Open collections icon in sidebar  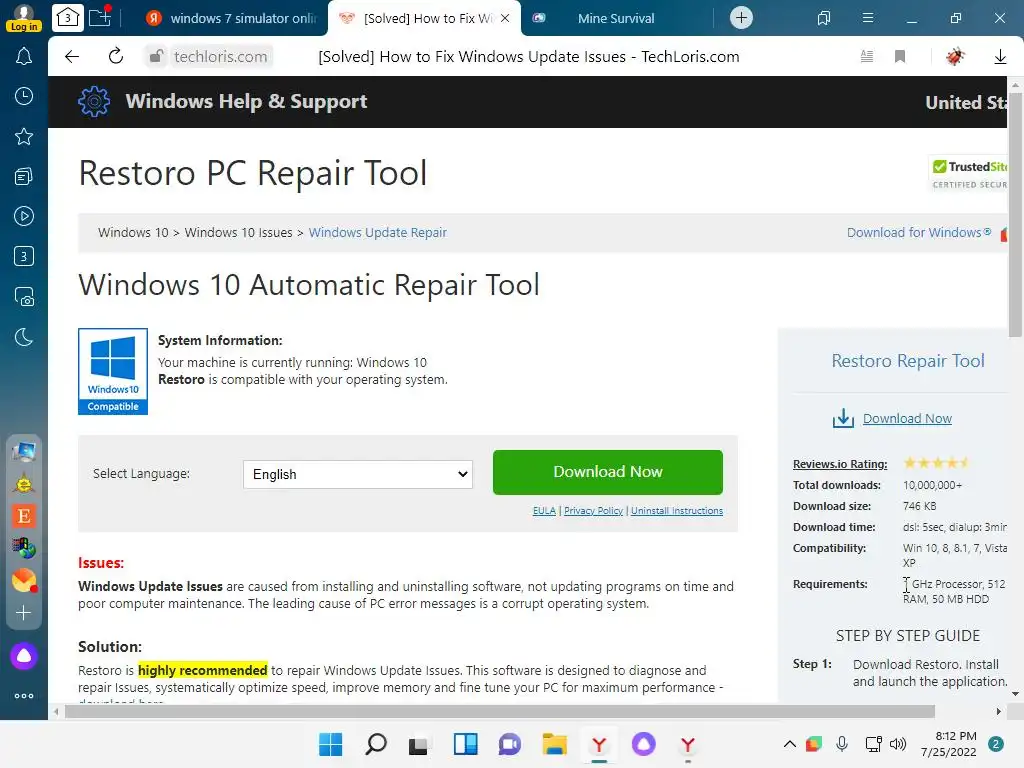[24, 176]
